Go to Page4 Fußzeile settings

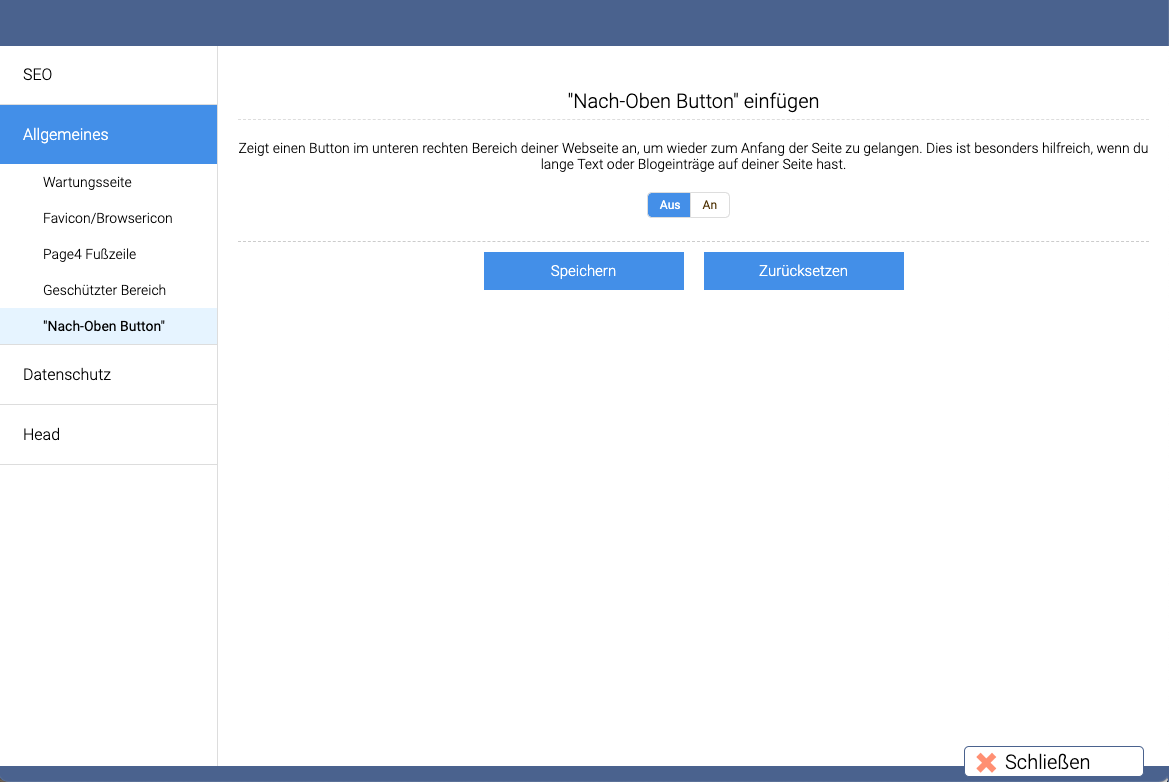click(108, 254)
